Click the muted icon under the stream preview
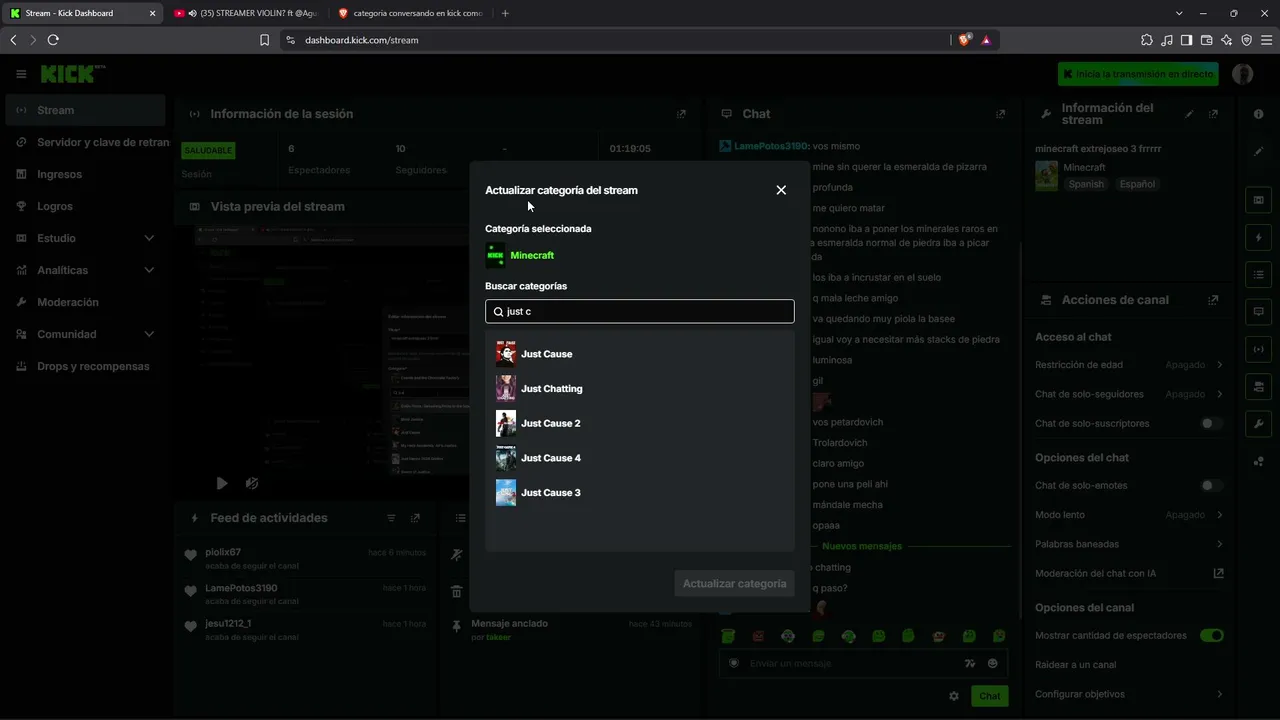This screenshot has height=720, width=1280. pos(252,483)
